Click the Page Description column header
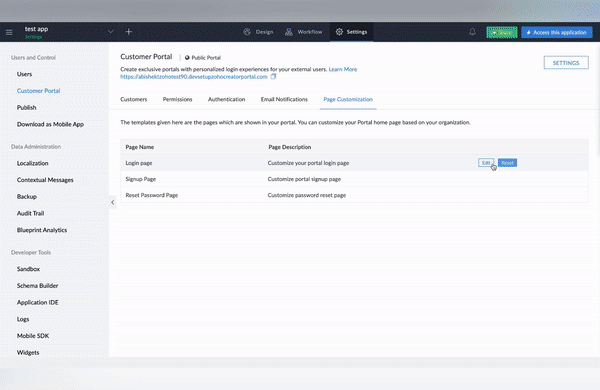The height and width of the screenshot is (390, 600). coord(290,147)
